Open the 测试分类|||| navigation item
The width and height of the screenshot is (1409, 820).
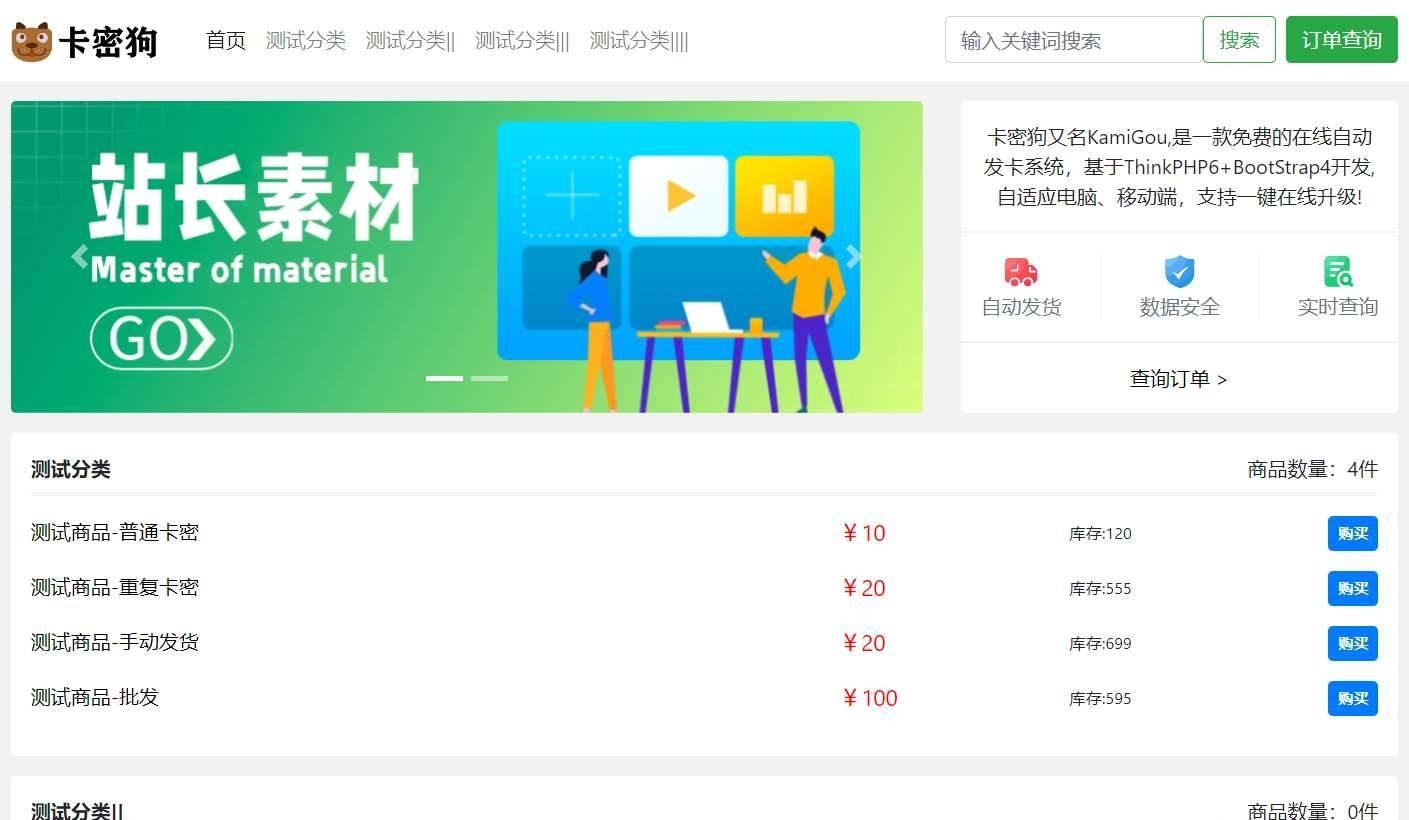639,40
